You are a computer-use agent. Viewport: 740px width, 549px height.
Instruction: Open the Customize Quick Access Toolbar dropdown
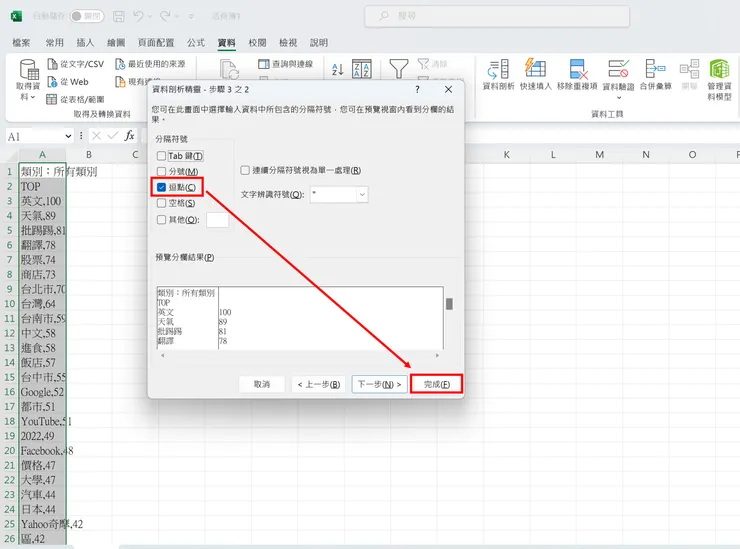[192, 17]
